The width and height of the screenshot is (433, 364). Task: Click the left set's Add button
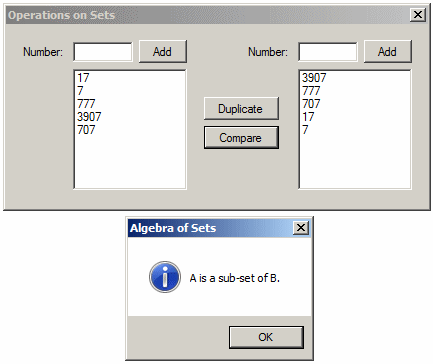pos(163,52)
